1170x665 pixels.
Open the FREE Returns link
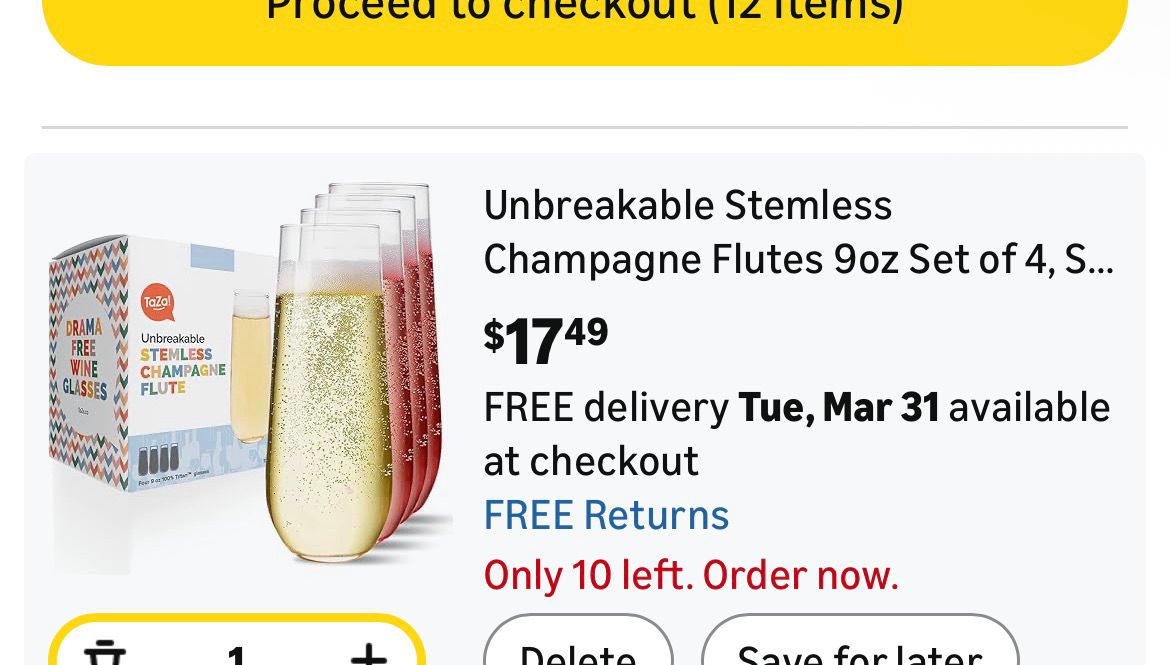pyautogui.click(x=606, y=515)
